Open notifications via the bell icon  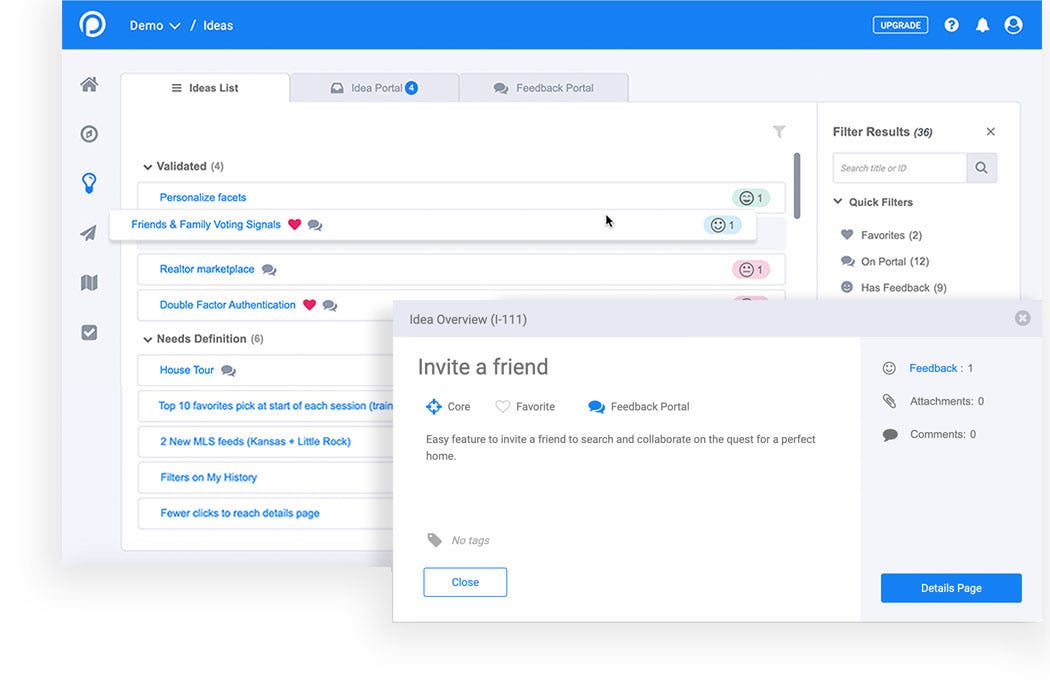982,24
